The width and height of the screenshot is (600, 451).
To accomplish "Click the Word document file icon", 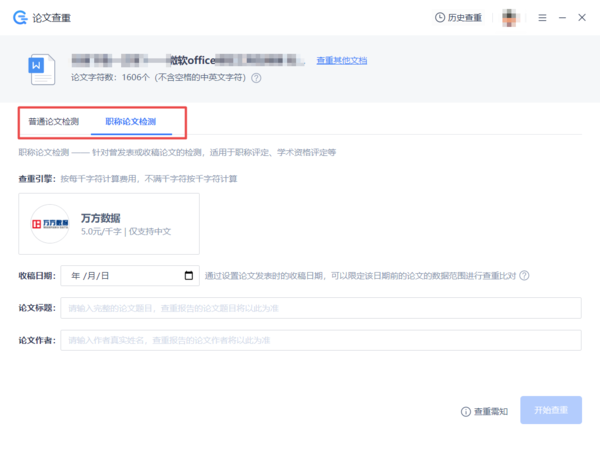I will click(x=42, y=68).
